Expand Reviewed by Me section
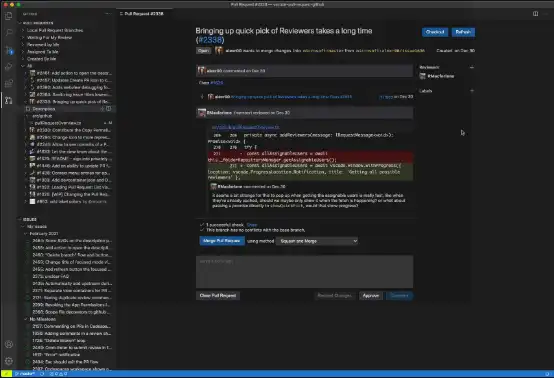Screen dimensions: 554x378 tap(43, 45)
